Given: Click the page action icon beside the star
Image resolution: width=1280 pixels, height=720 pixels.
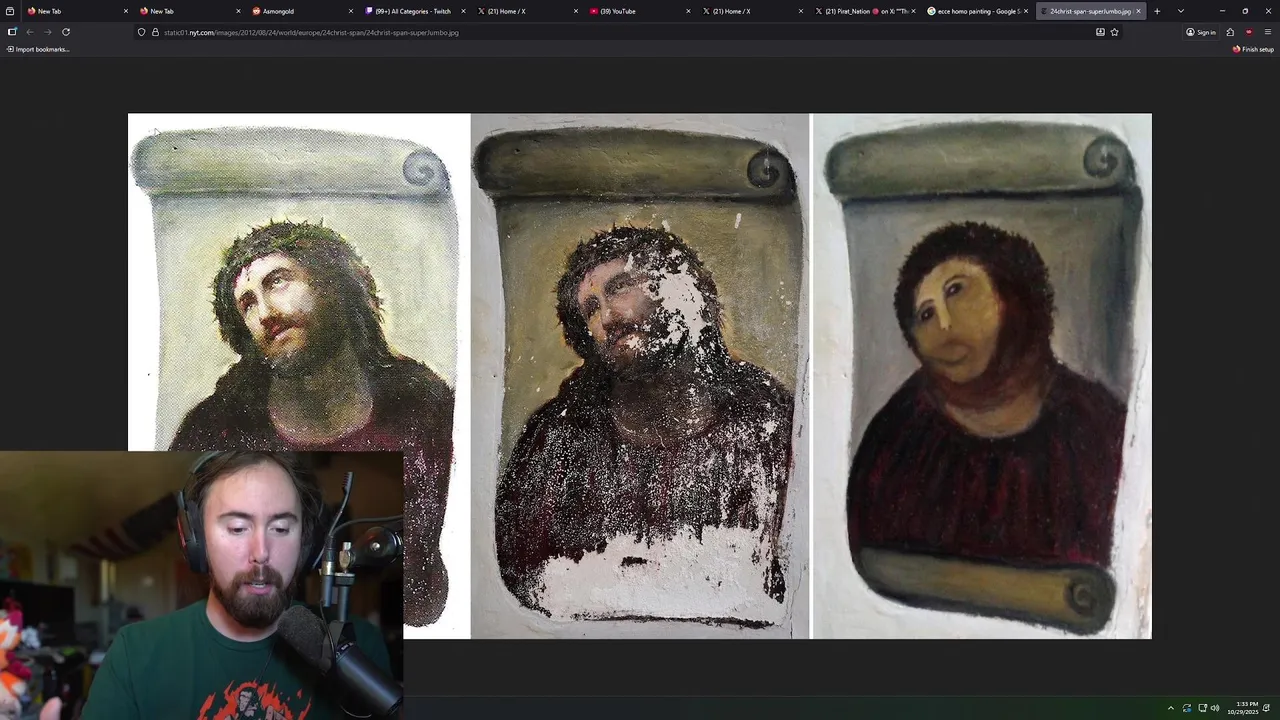Looking at the screenshot, I should 1100,32.
